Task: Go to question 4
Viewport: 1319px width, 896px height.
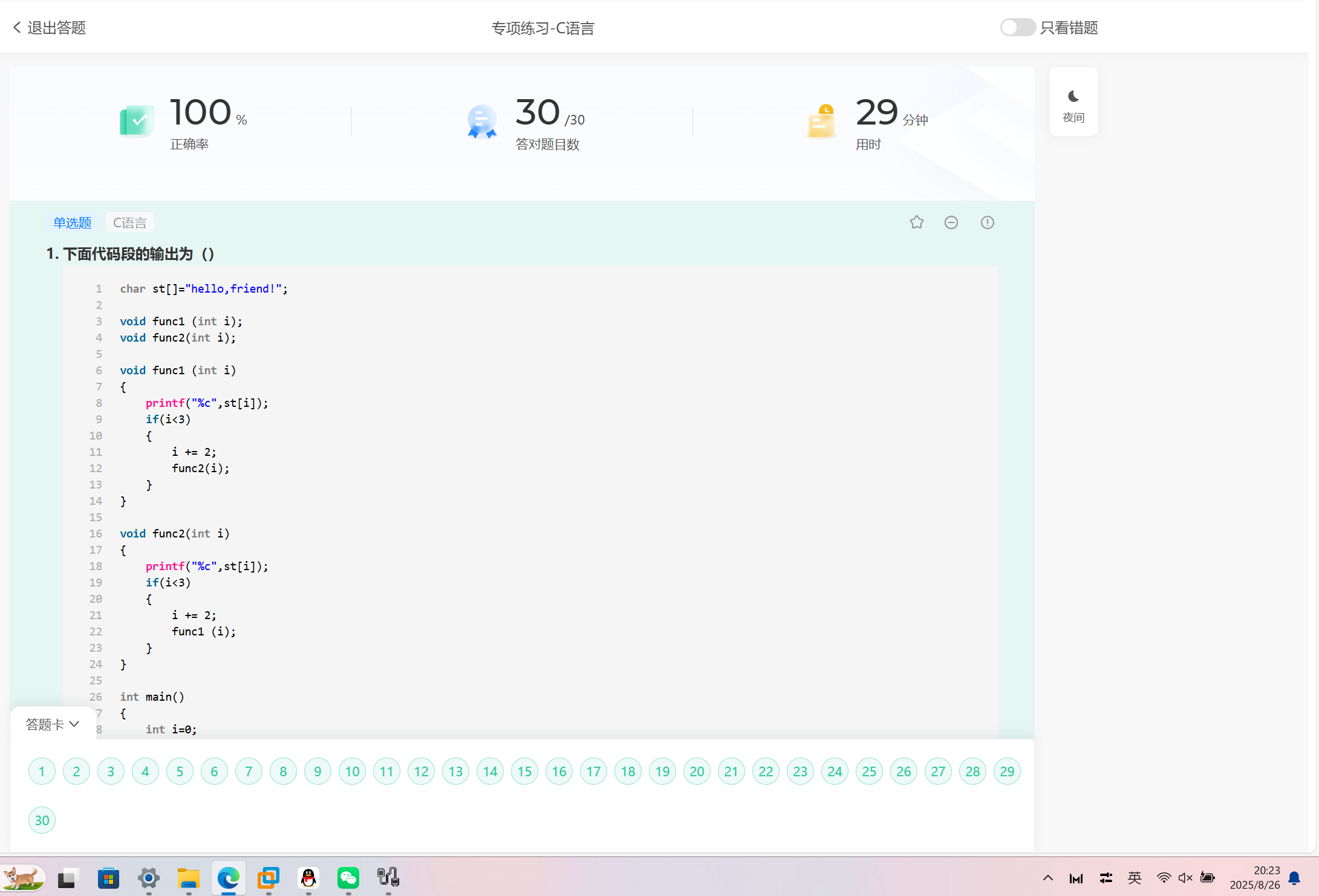Action: coord(145,771)
